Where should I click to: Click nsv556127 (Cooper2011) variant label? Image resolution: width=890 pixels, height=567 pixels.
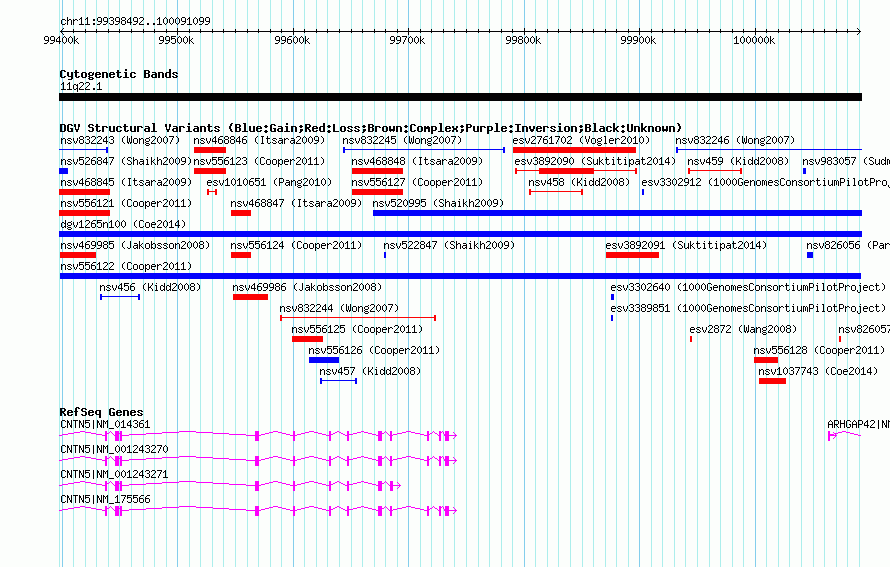(417, 182)
